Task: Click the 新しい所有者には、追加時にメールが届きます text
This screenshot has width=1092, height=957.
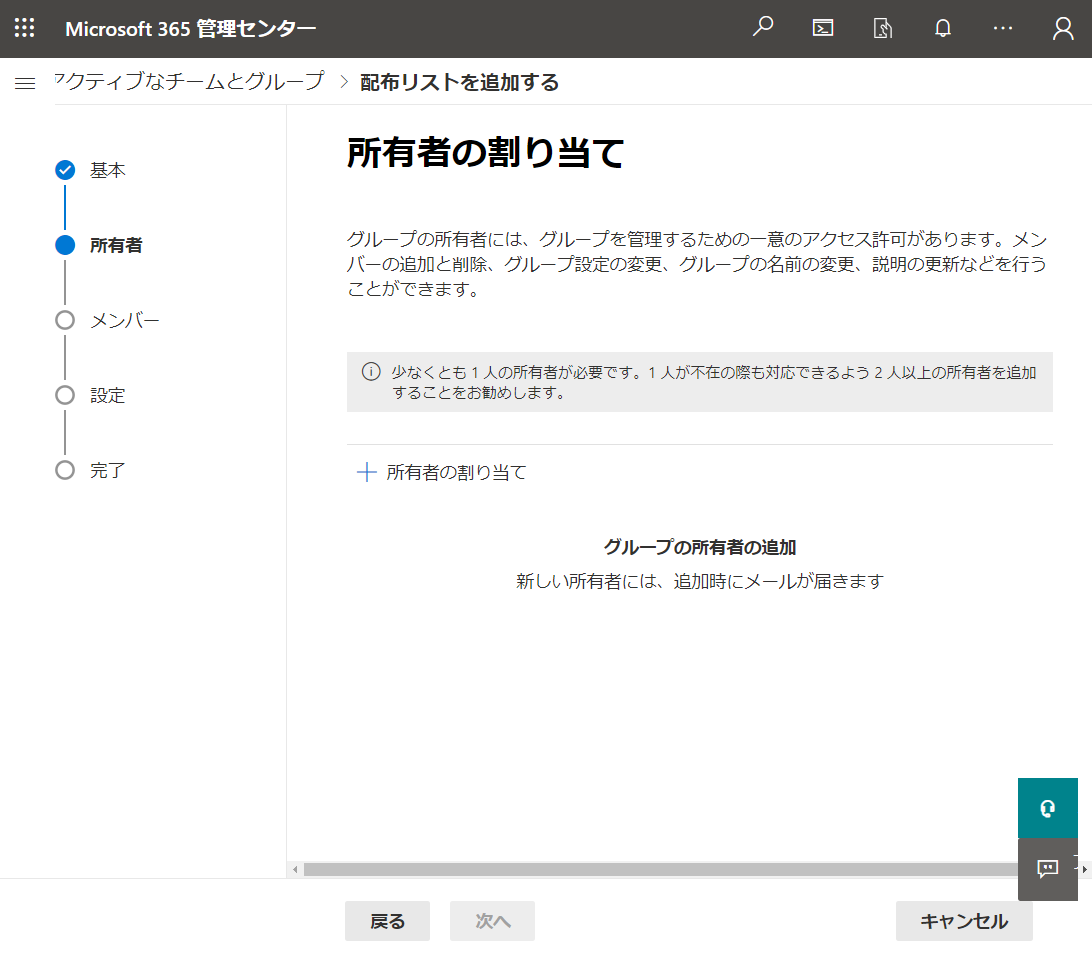Action: click(x=700, y=581)
